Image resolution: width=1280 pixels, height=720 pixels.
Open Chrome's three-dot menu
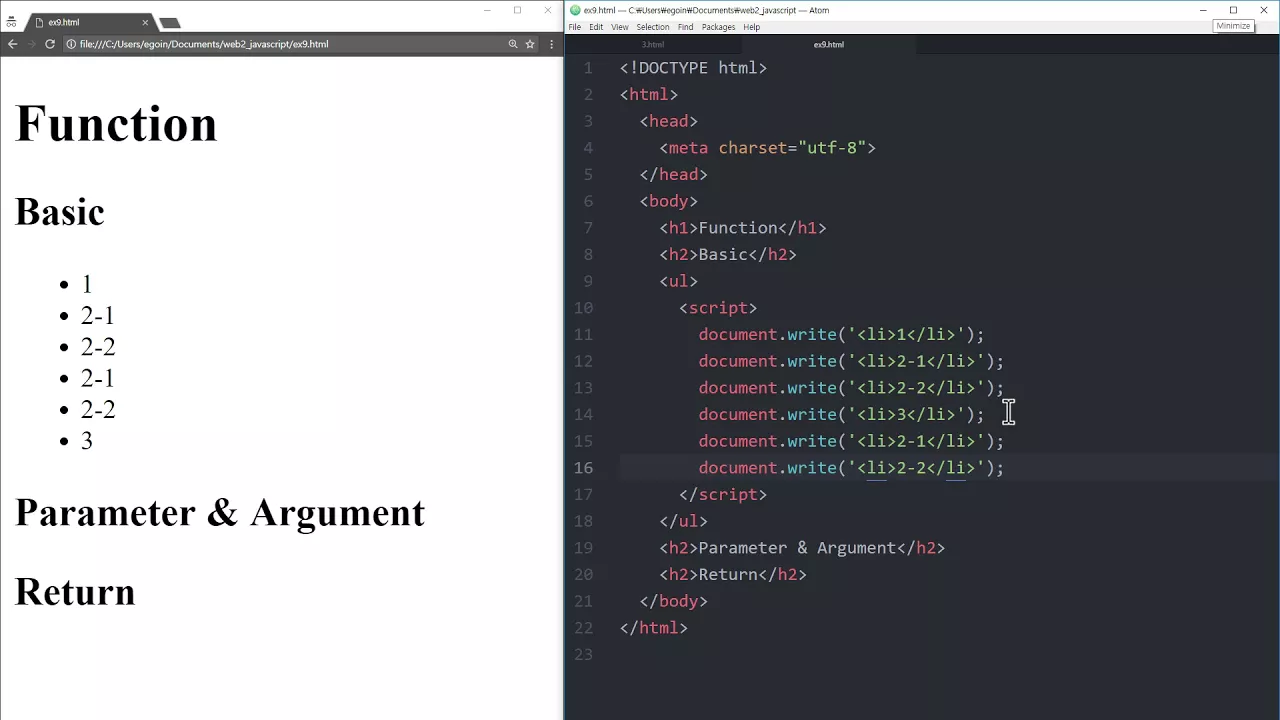click(x=551, y=44)
